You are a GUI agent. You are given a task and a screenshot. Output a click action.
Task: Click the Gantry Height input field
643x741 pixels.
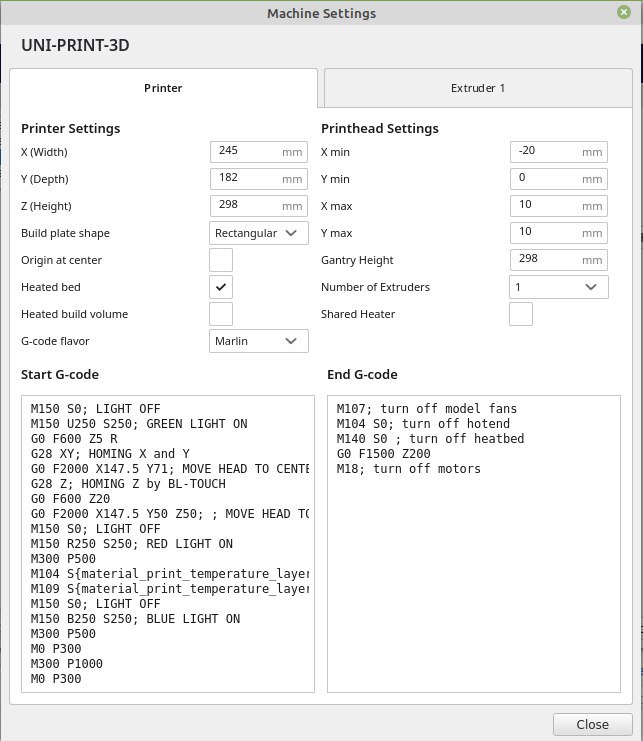[559, 259]
